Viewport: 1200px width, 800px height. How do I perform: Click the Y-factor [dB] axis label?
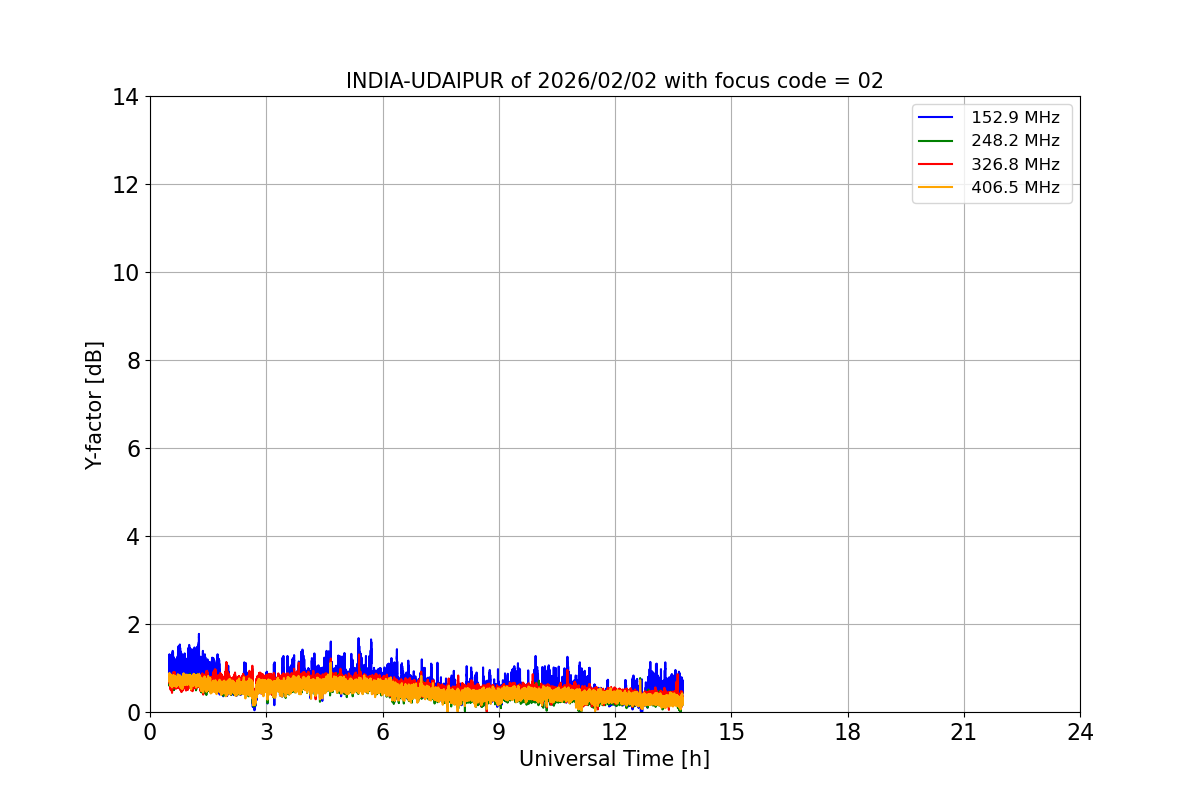click(x=94, y=405)
